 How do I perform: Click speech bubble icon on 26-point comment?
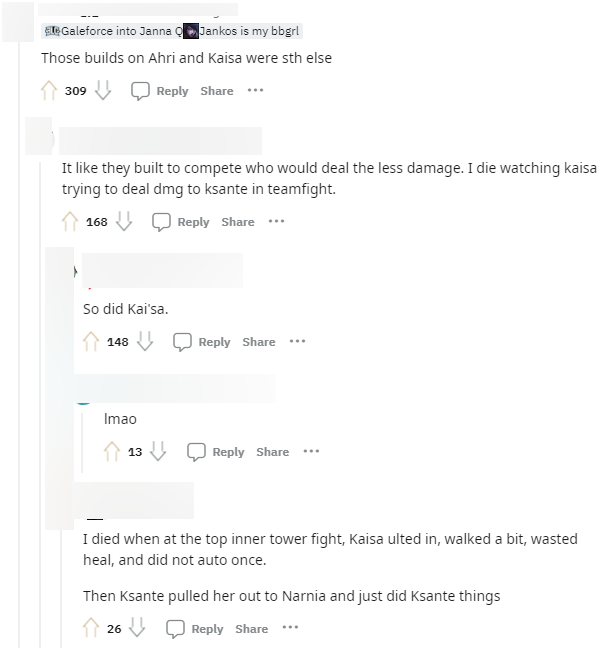pyautogui.click(x=175, y=629)
